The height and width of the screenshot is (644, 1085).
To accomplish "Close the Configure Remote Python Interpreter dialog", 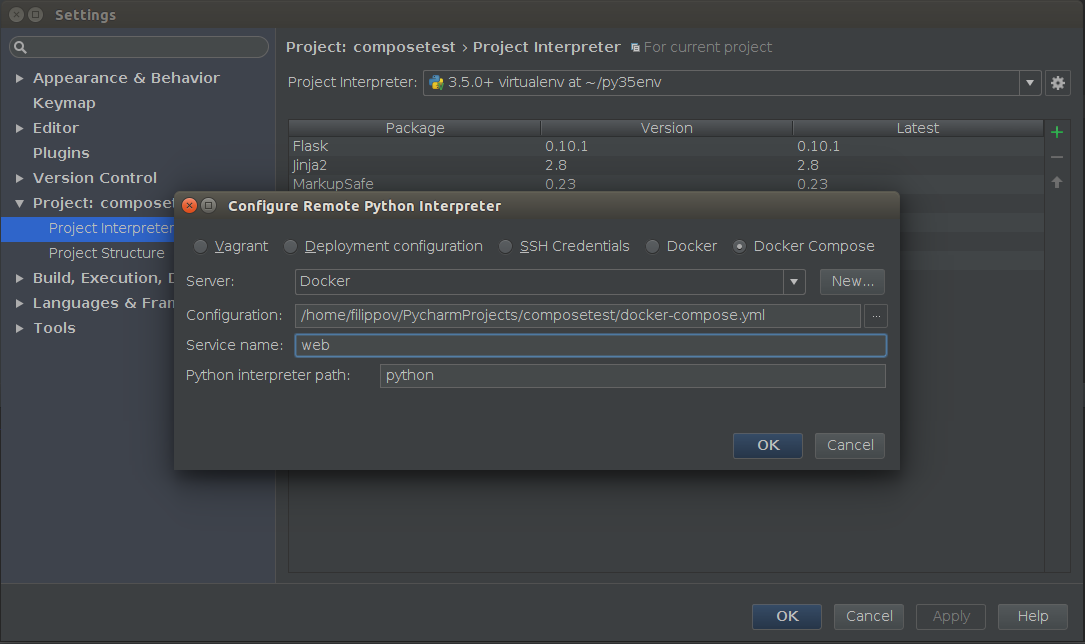I will click(189, 205).
